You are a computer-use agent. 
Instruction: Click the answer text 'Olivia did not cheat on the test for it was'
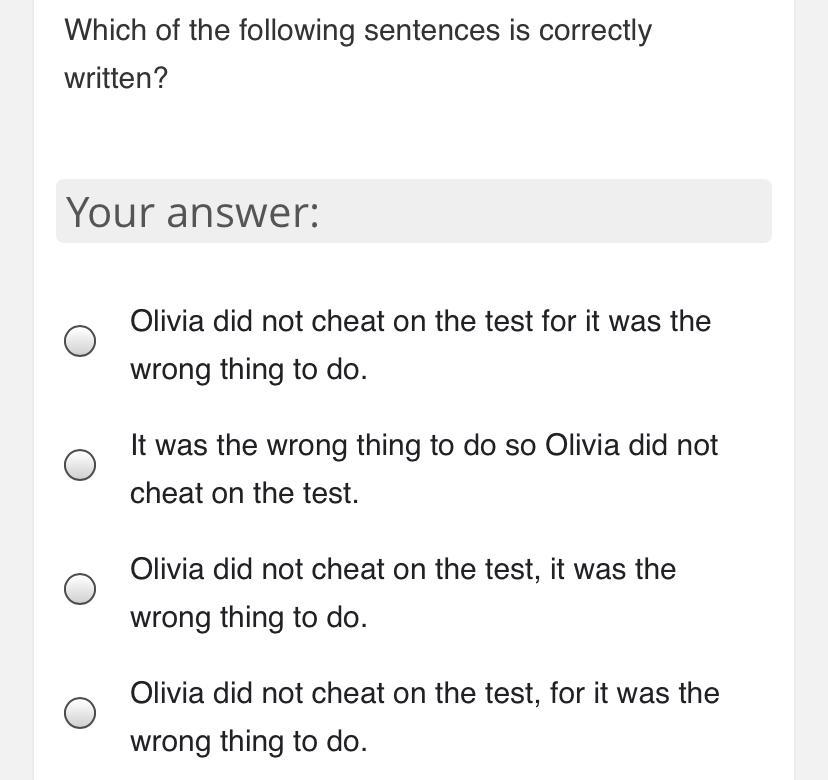[420, 322]
